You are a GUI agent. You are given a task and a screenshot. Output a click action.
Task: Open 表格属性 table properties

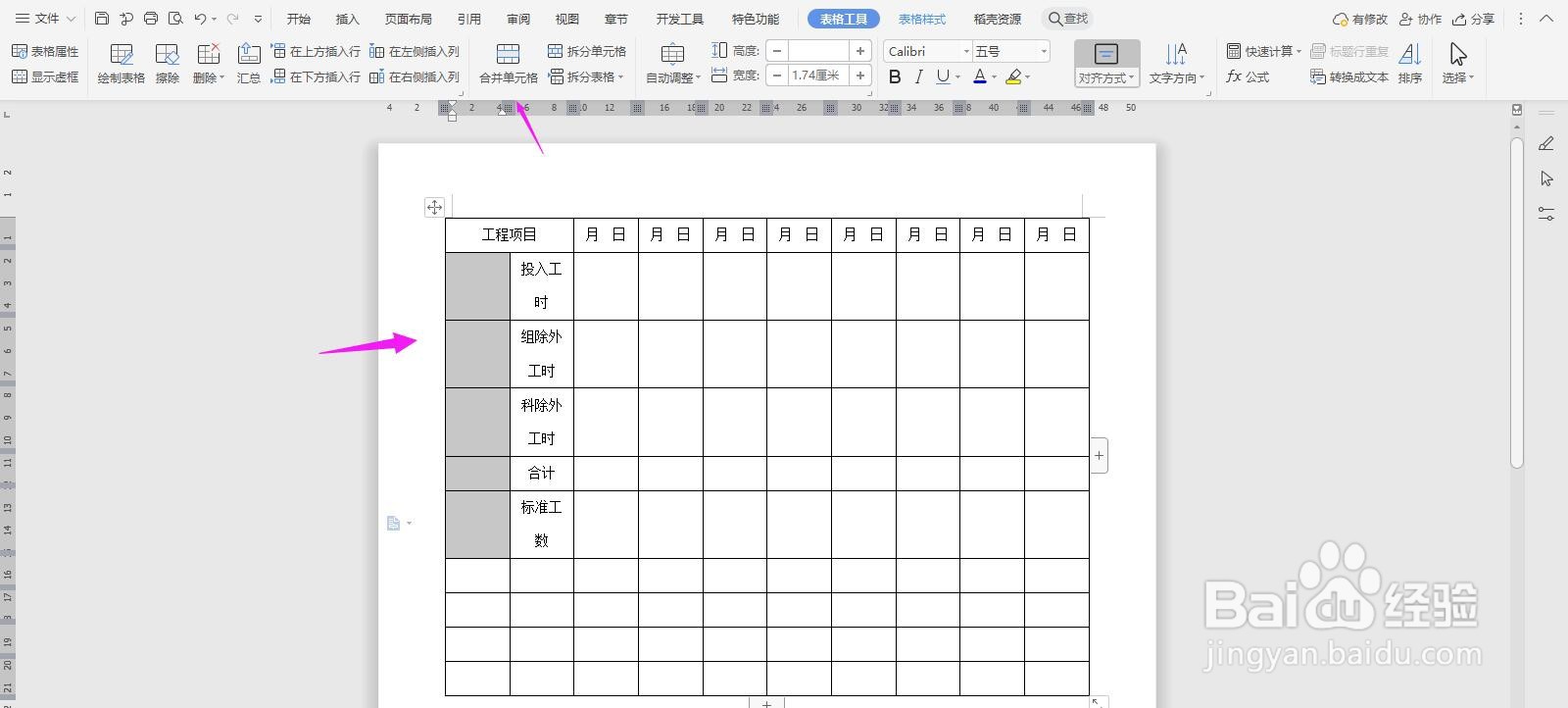[x=45, y=51]
